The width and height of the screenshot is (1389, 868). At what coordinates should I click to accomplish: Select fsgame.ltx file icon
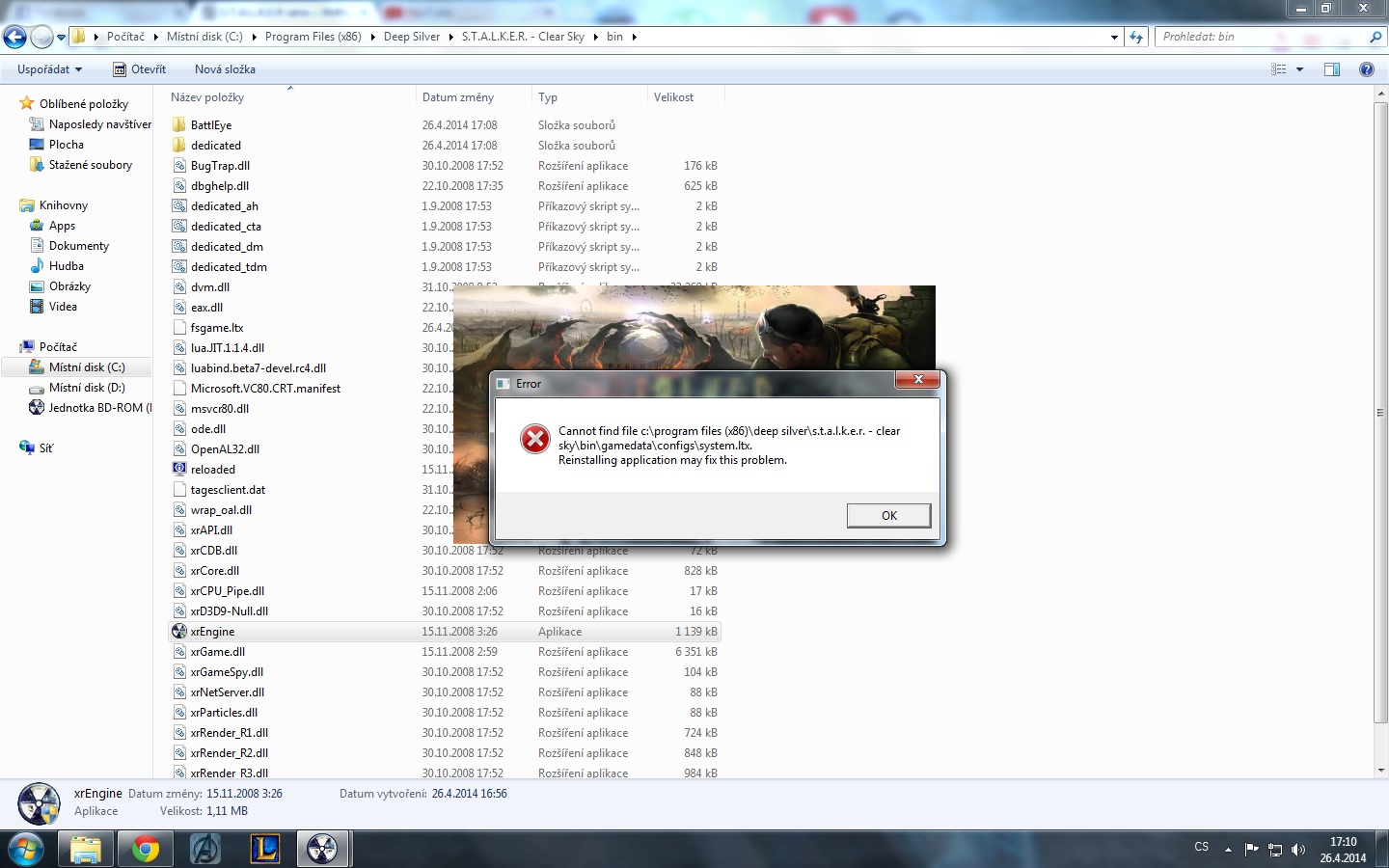(x=178, y=328)
